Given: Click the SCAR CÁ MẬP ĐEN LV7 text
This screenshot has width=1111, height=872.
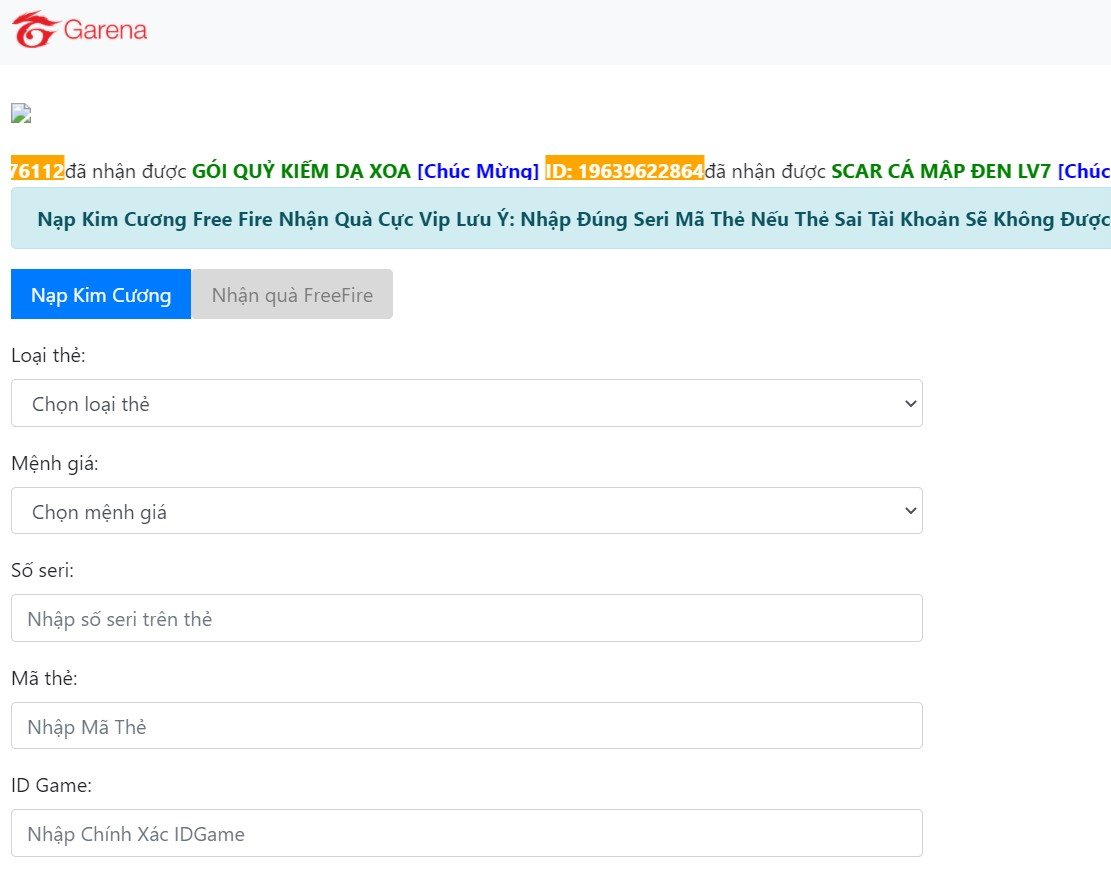Looking at the screenshot, I should click(x=941, y=171).
